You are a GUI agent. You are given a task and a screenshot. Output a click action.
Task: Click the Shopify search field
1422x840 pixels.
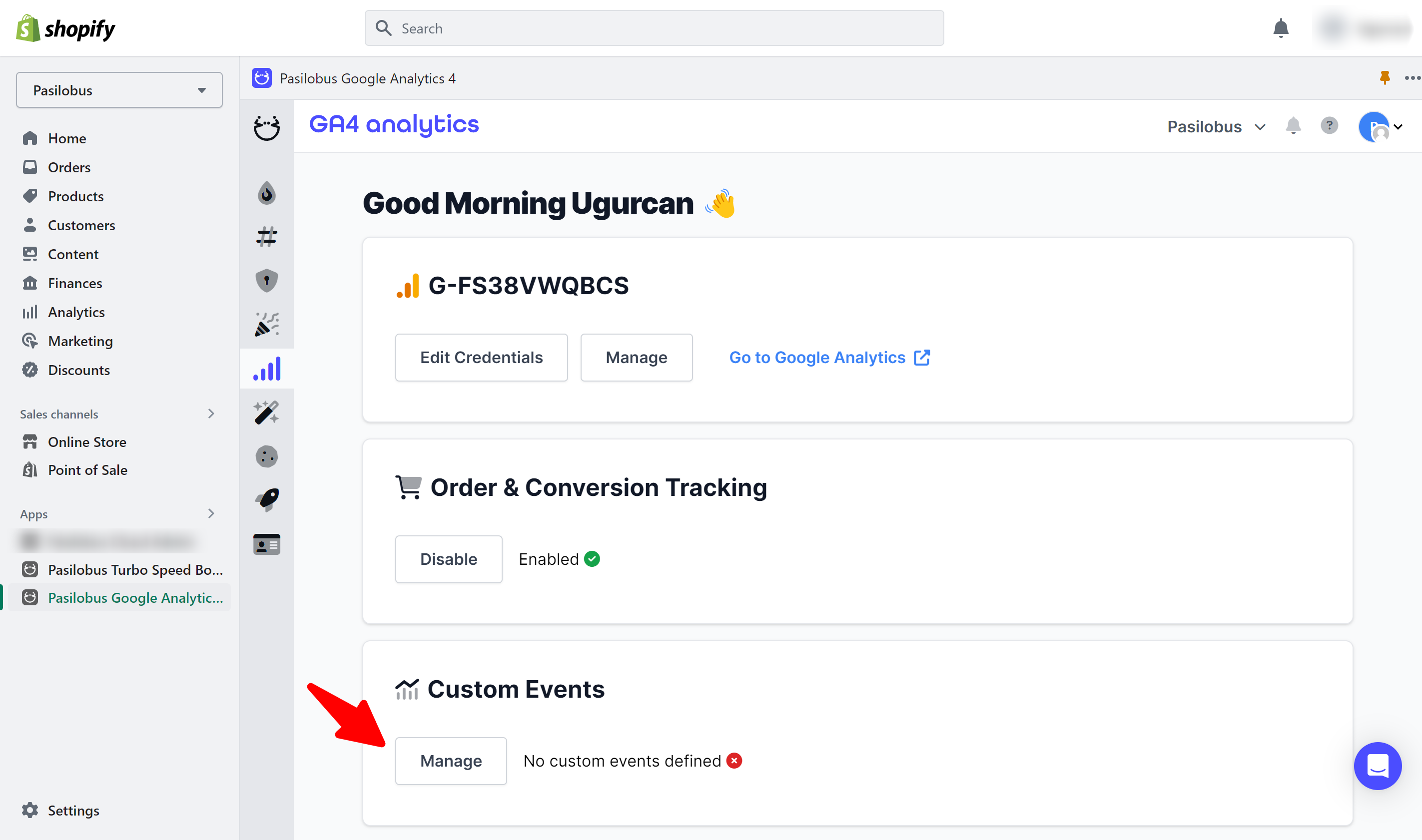coord(654,28)
